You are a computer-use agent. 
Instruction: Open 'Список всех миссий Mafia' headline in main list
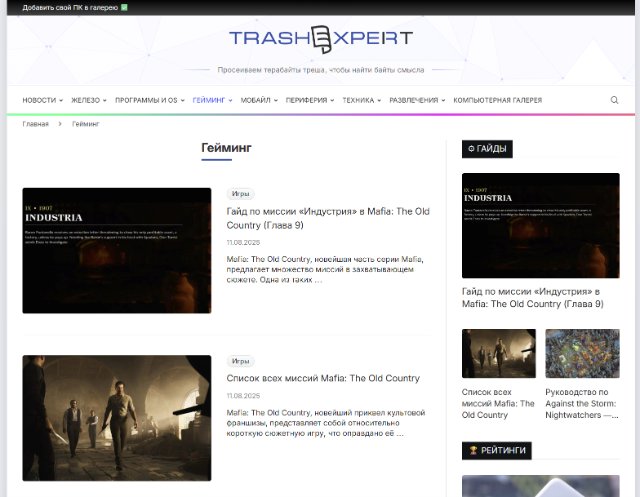click(x=323, y=378)
